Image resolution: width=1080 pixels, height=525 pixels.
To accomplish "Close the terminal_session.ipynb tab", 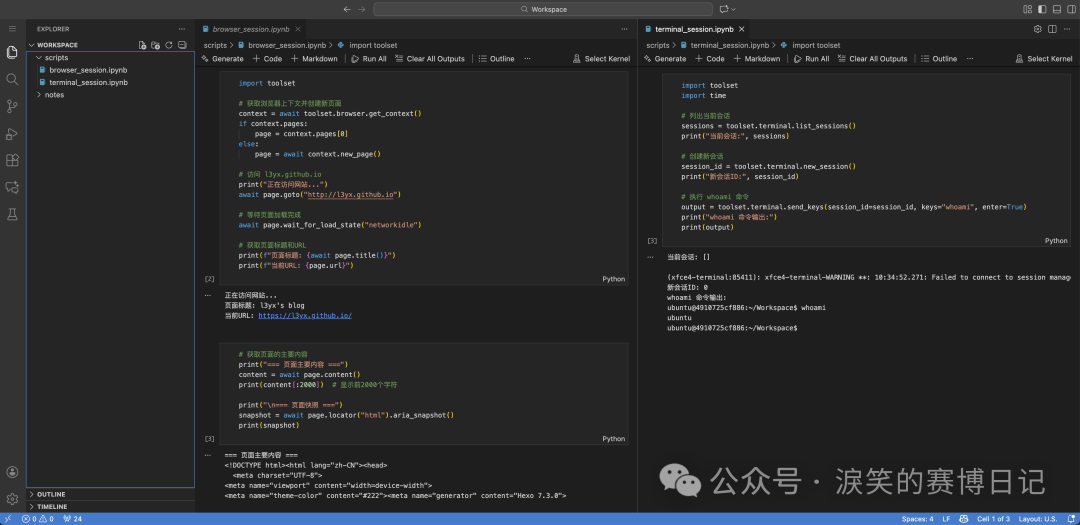I will point(741,29).
